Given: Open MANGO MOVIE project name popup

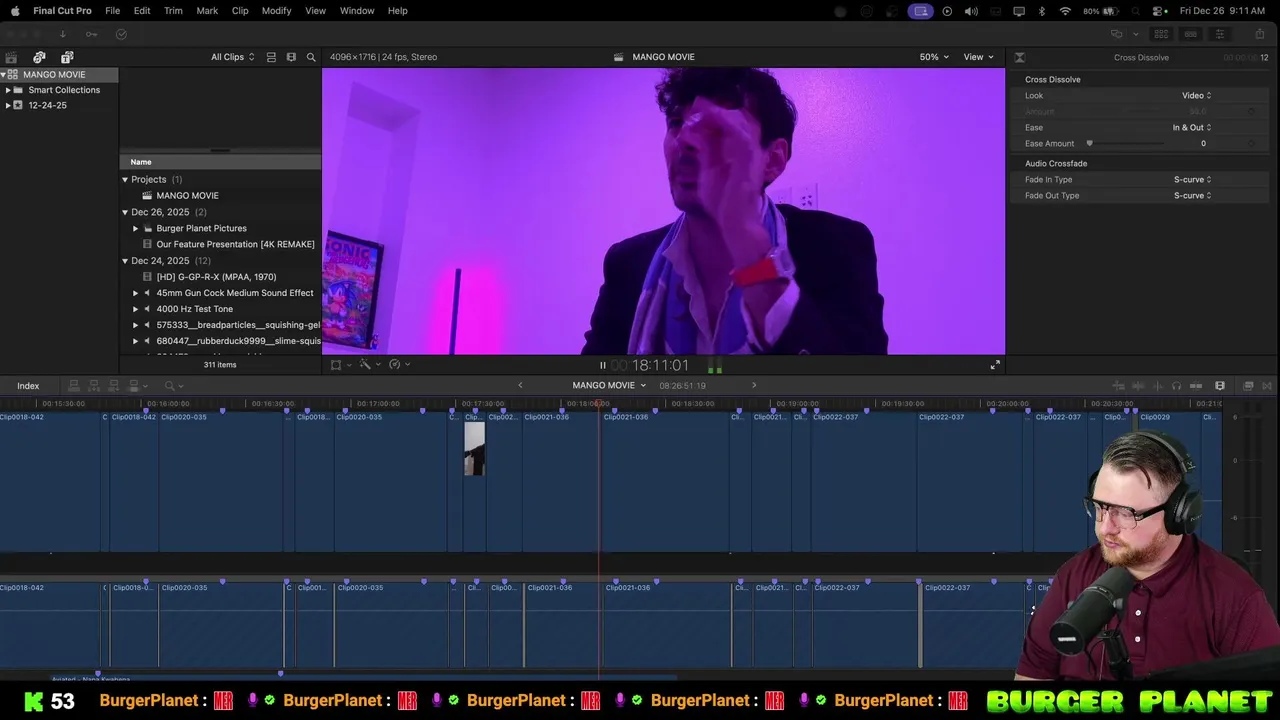Looking at the screenshot, I should (x=609, y=386).
